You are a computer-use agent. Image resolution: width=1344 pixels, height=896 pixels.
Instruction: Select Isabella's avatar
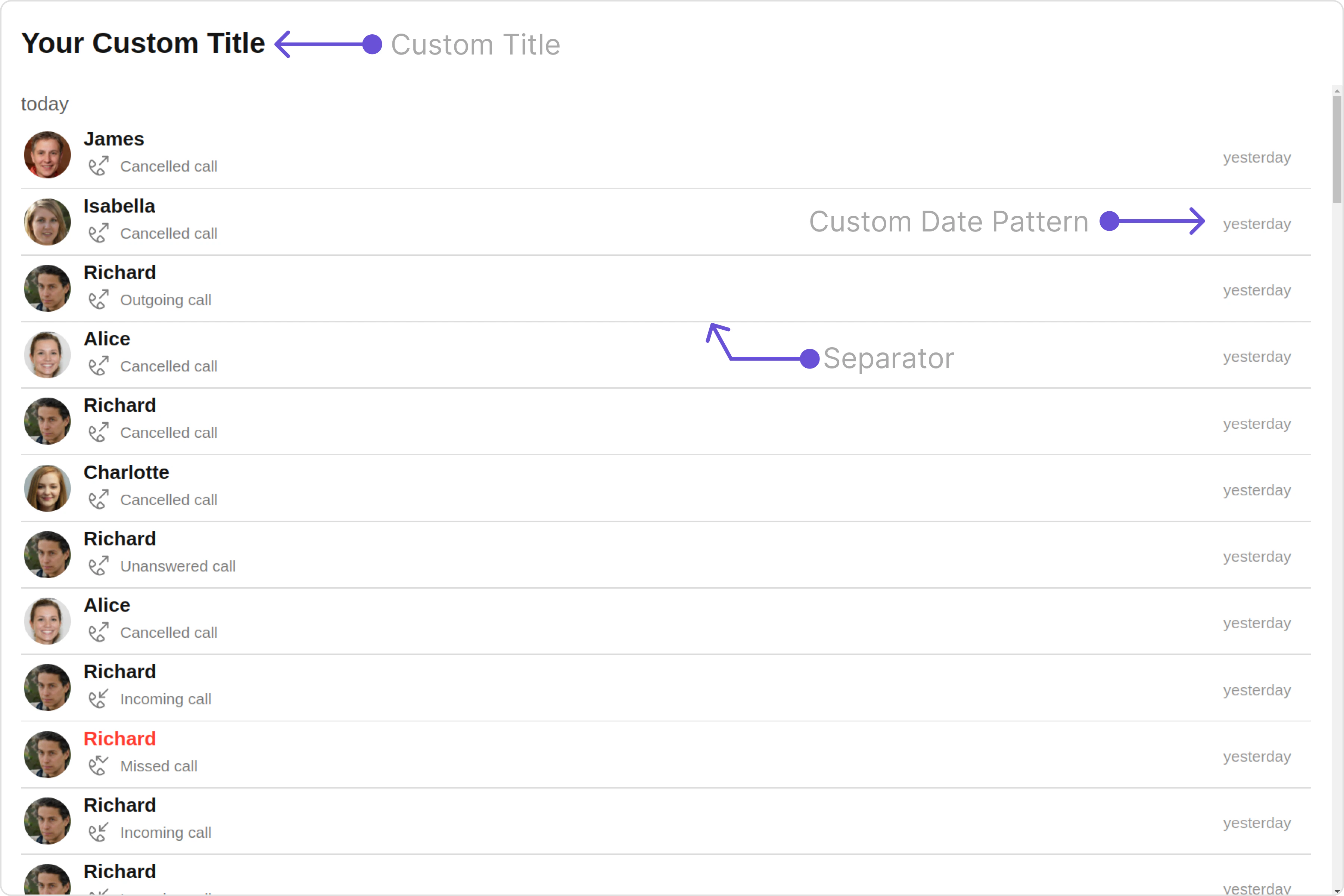pos(47,222)
